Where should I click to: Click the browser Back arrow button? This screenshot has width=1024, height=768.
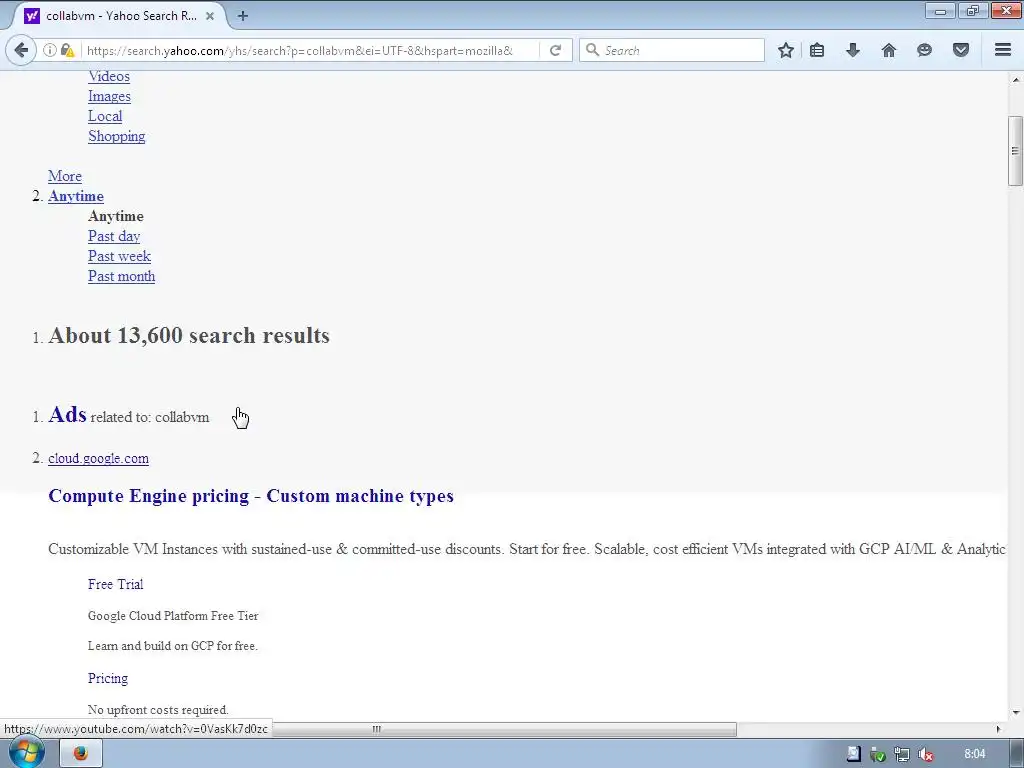[x=21, y=50]
